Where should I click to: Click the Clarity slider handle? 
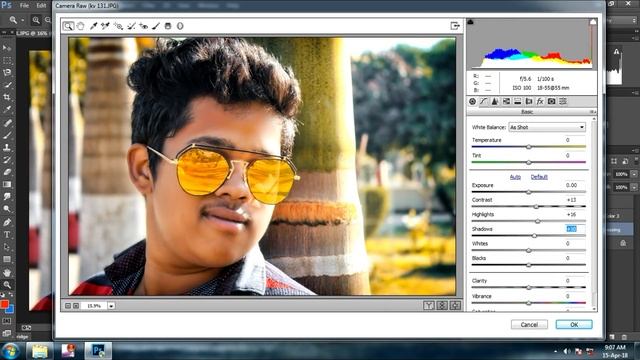coord(529,287)
